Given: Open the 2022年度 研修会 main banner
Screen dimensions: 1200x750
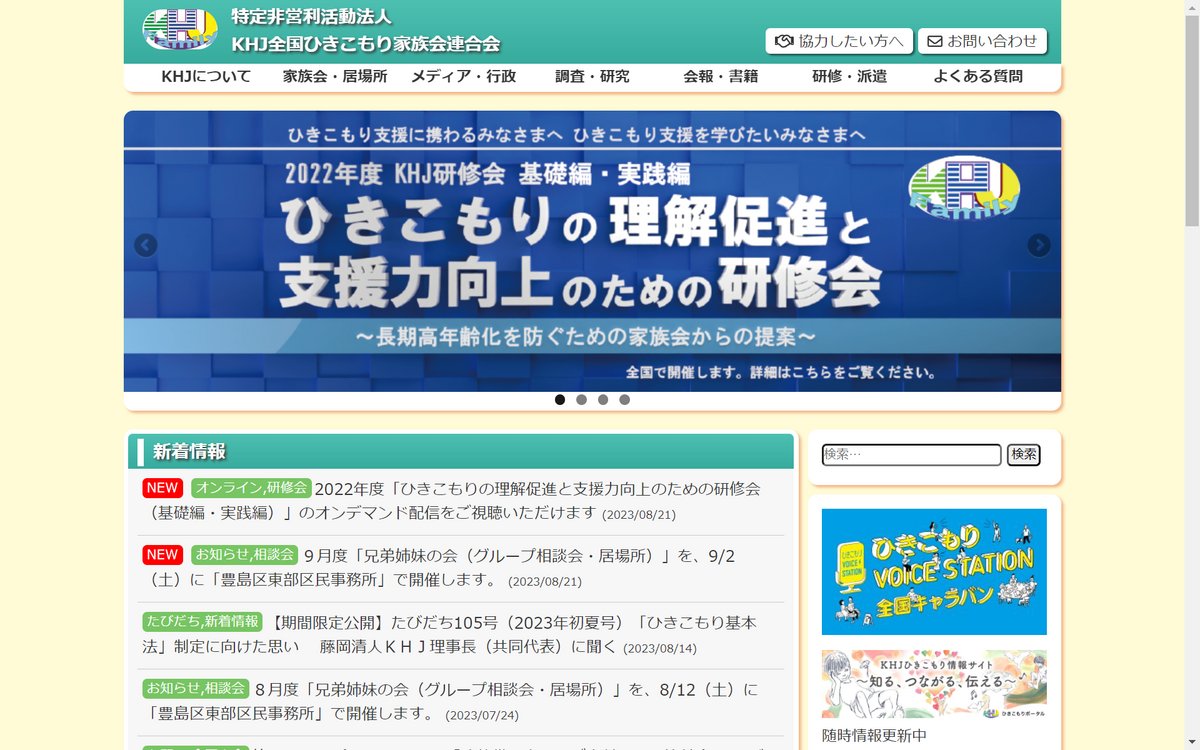Looking at the screenshot, I should pyautogui.click(x=592, y=251).
